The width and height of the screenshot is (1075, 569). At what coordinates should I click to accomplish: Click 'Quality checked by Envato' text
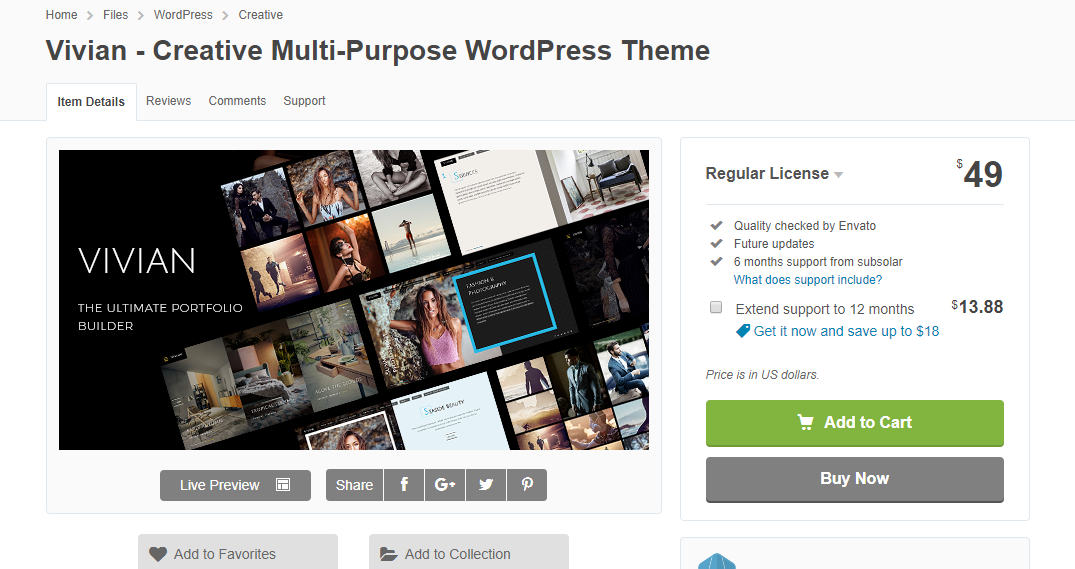[x=805, y=226]
